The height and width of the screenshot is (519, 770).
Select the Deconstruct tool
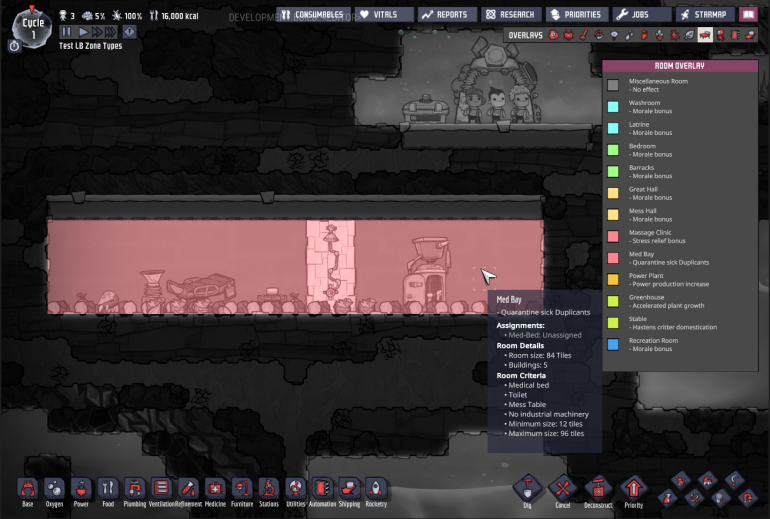(x=598, y=488)
